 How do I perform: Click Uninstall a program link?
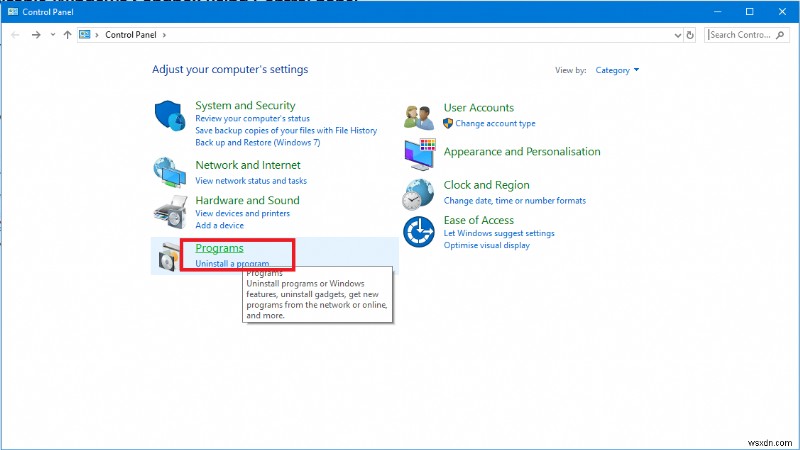(x=232, y=263)
